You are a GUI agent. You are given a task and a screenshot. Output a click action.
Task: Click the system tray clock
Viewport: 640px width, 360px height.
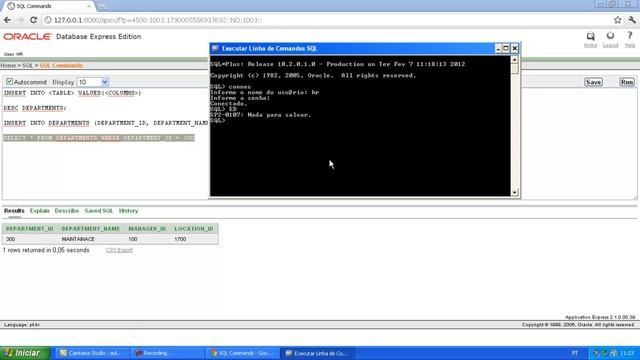(627, 353)
